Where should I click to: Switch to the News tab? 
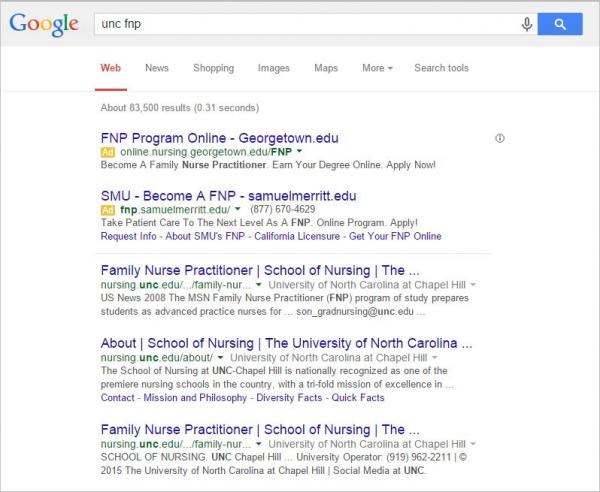tap(156, 68)
